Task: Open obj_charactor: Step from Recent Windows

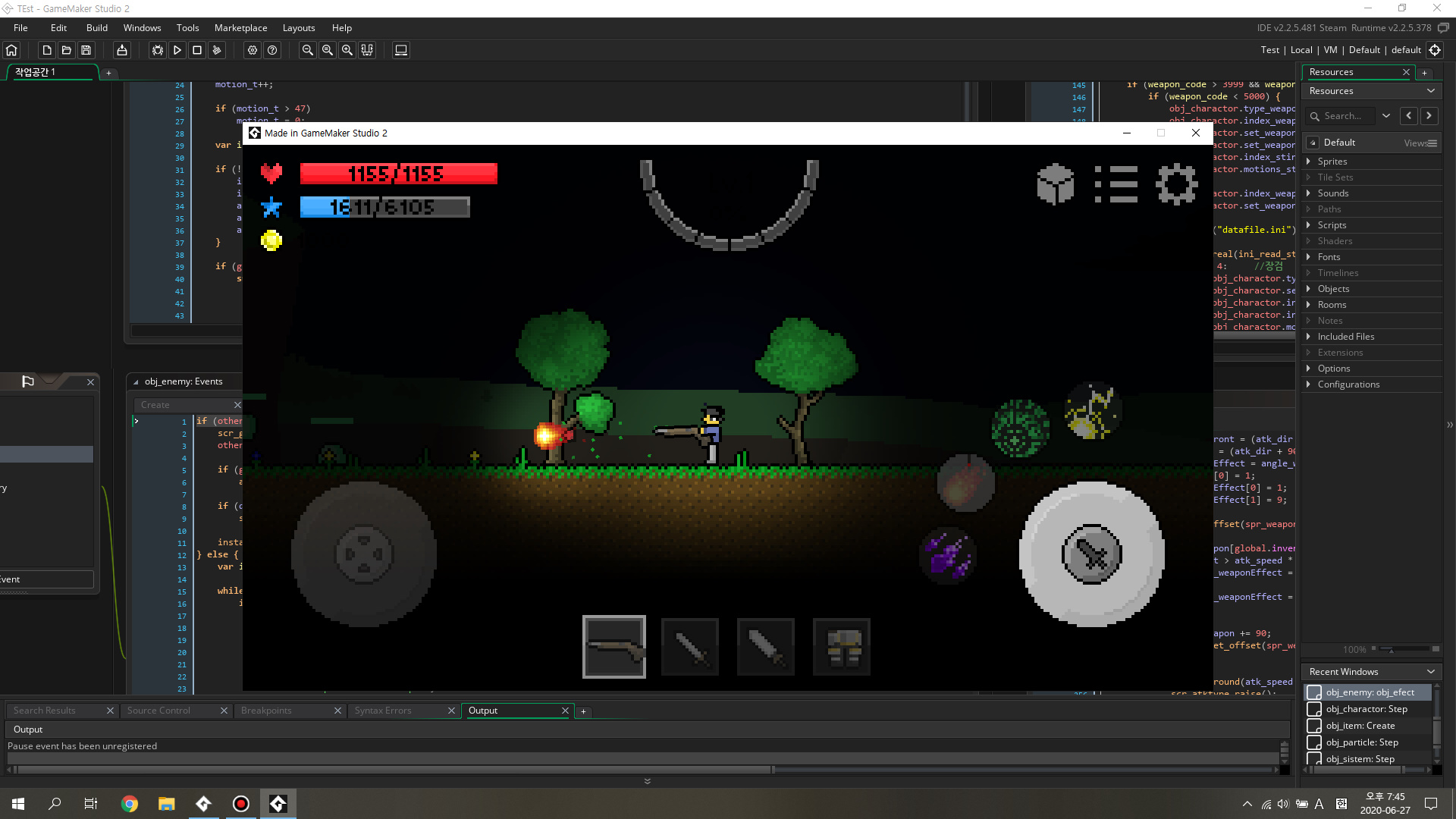Action: [x=1366, y=709]
